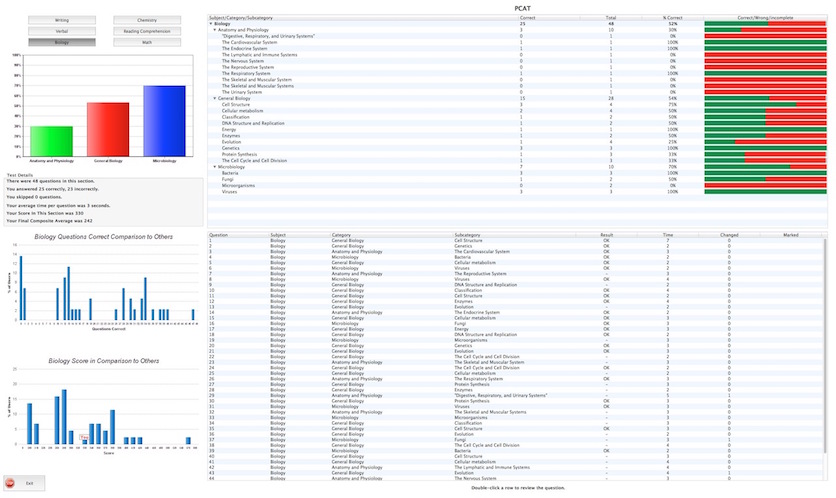Image resolution: width=836 pixels, height=498 pixels.
Task: Click the Microbiology blue chart bar
Action: point(165,121)
